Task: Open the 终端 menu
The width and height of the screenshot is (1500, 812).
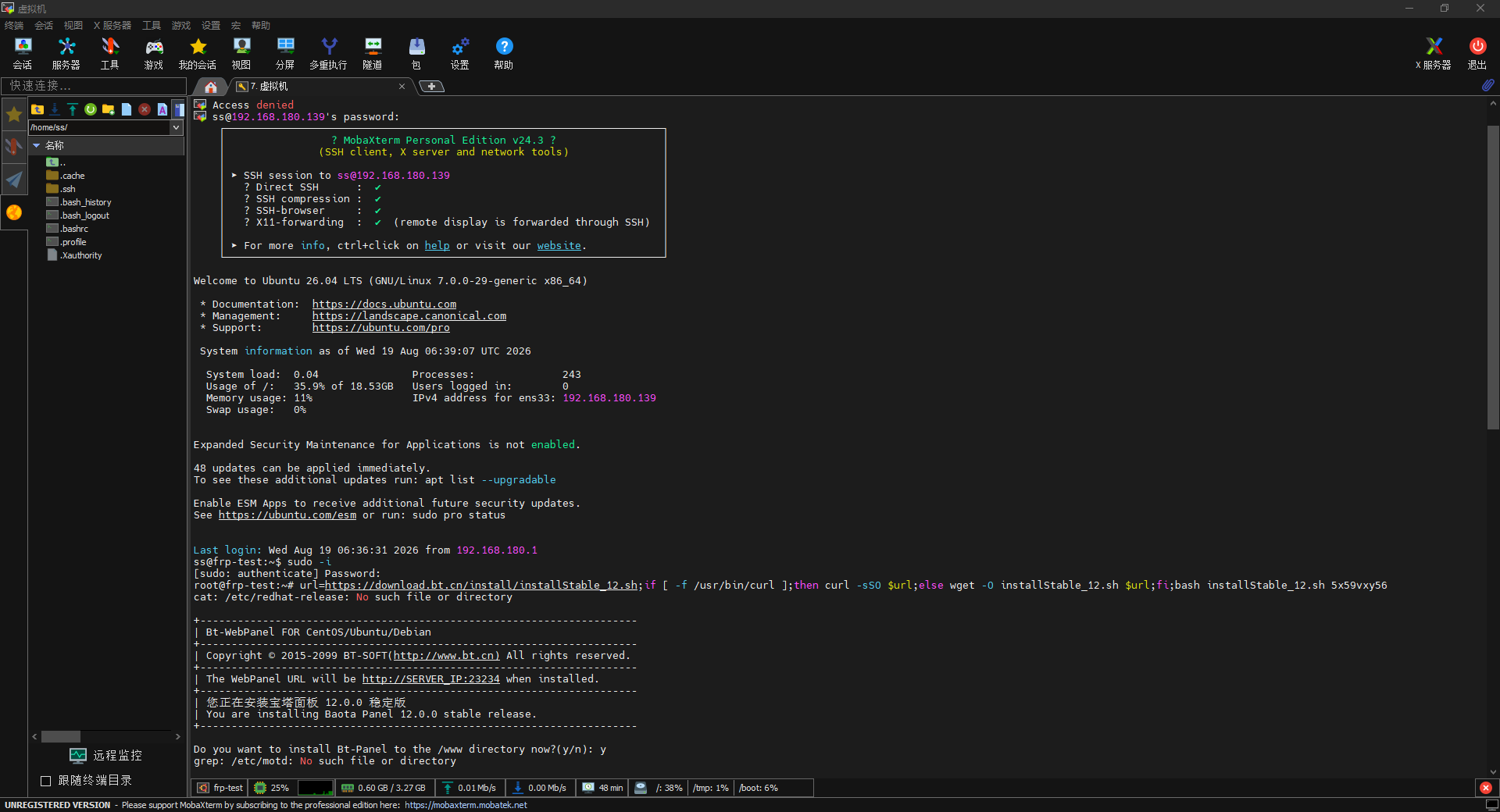Action: (x=14, y=25)
